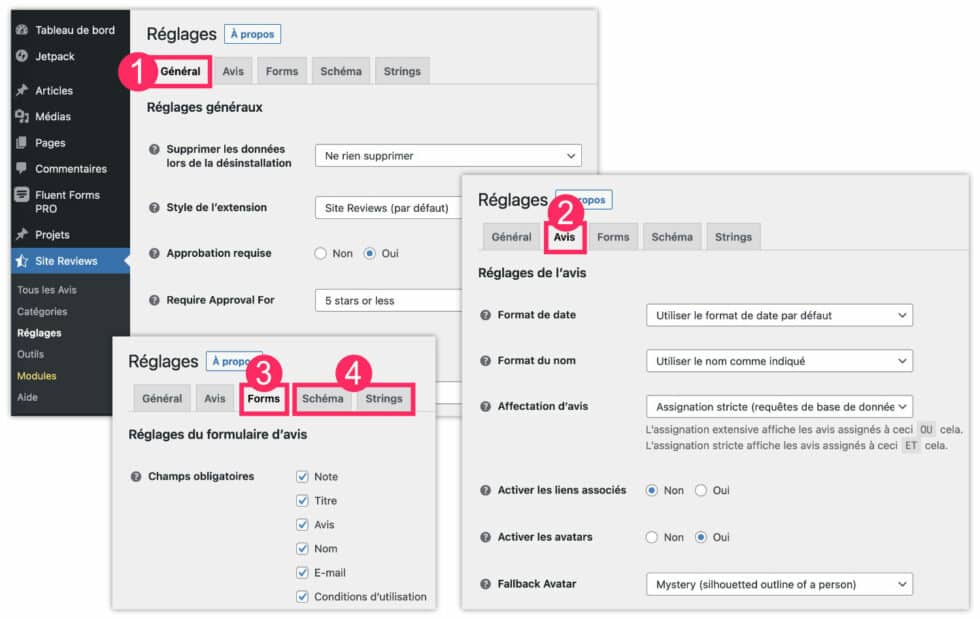Uncheck the Titre required field checkbox
This screenshot has height=621, width=980.
(303, 500)
